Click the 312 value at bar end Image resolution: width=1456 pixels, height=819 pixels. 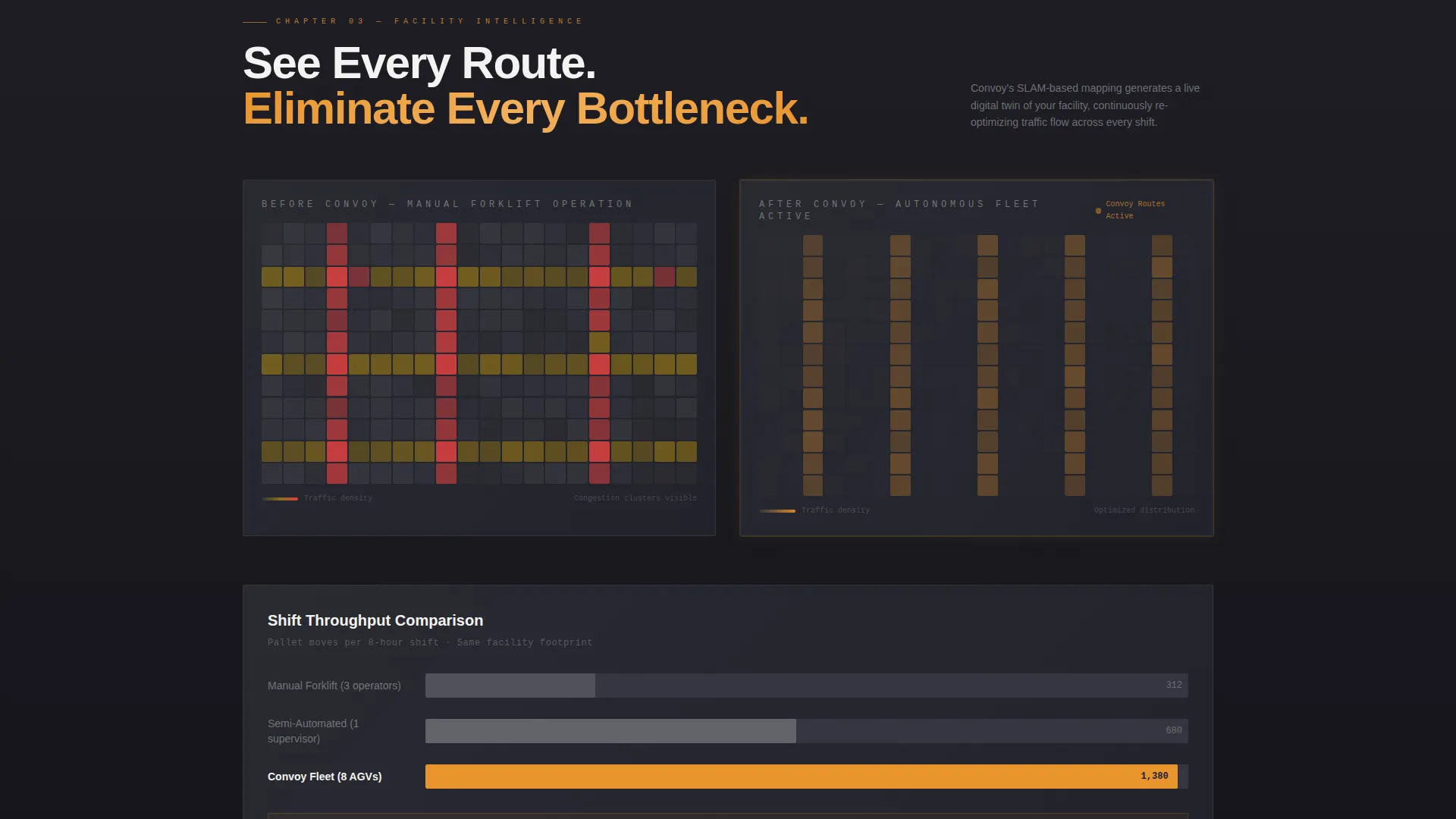pyautogui.click(x=1174, y=685)
